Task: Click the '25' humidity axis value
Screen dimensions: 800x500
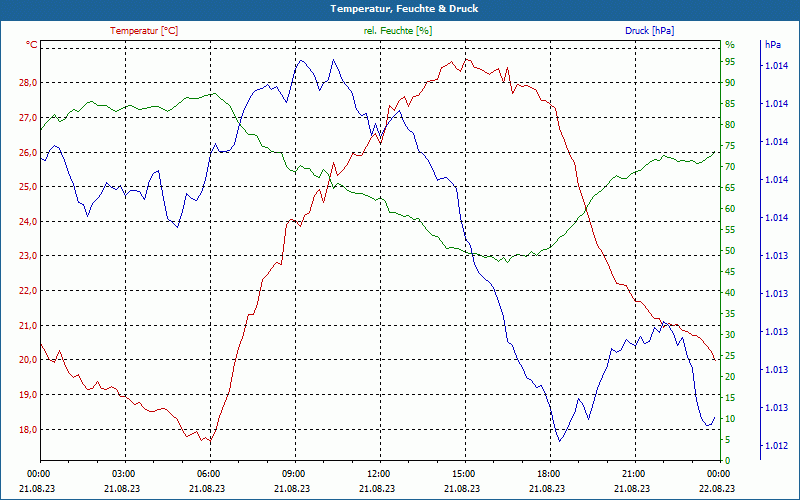Action: click(x=730, y=355)
